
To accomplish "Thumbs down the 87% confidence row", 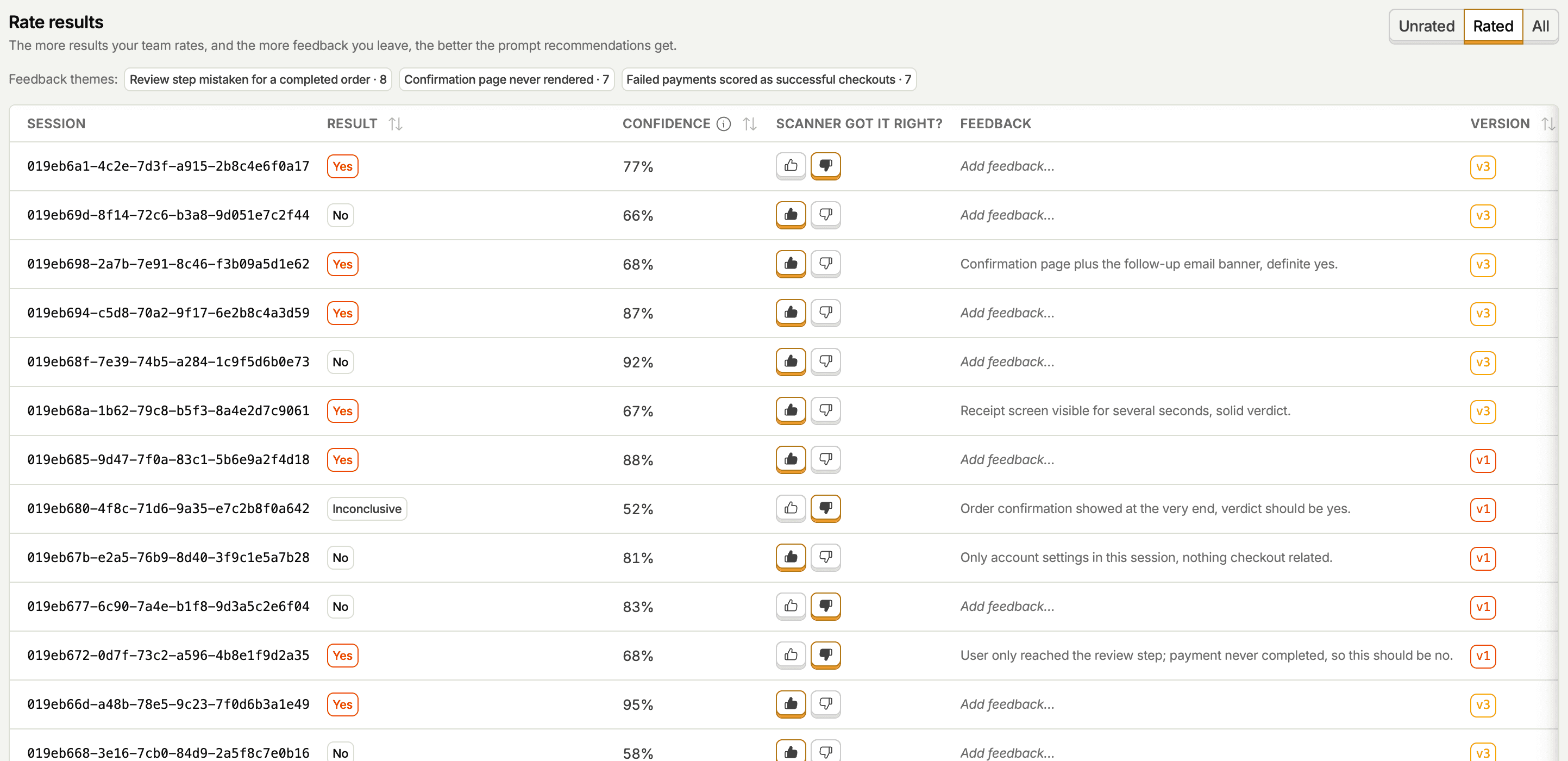I will click(825, 313).
